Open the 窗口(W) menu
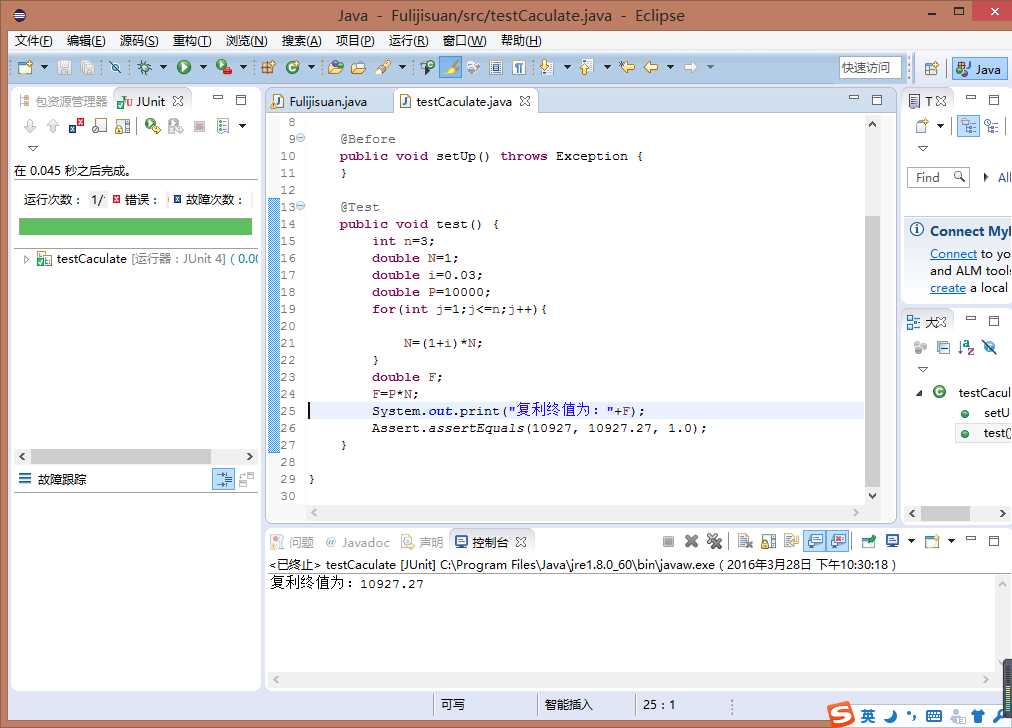Image resolution: width=1012 pixels, height=728 pixels. tap(464, 41)
